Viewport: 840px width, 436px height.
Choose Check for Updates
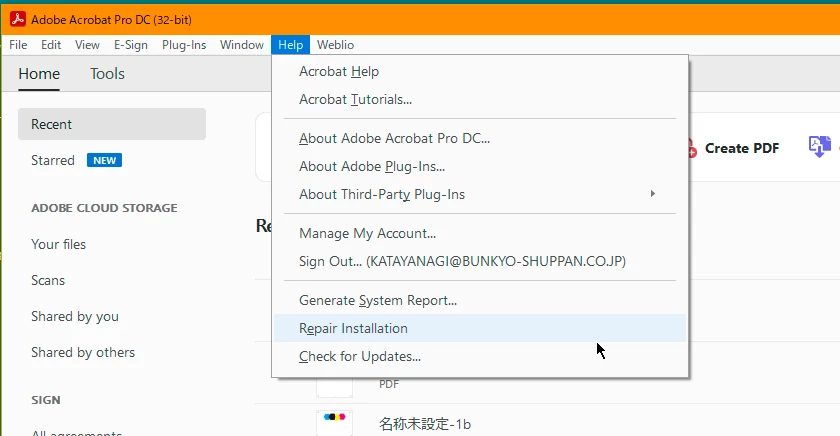coord(480,356)
